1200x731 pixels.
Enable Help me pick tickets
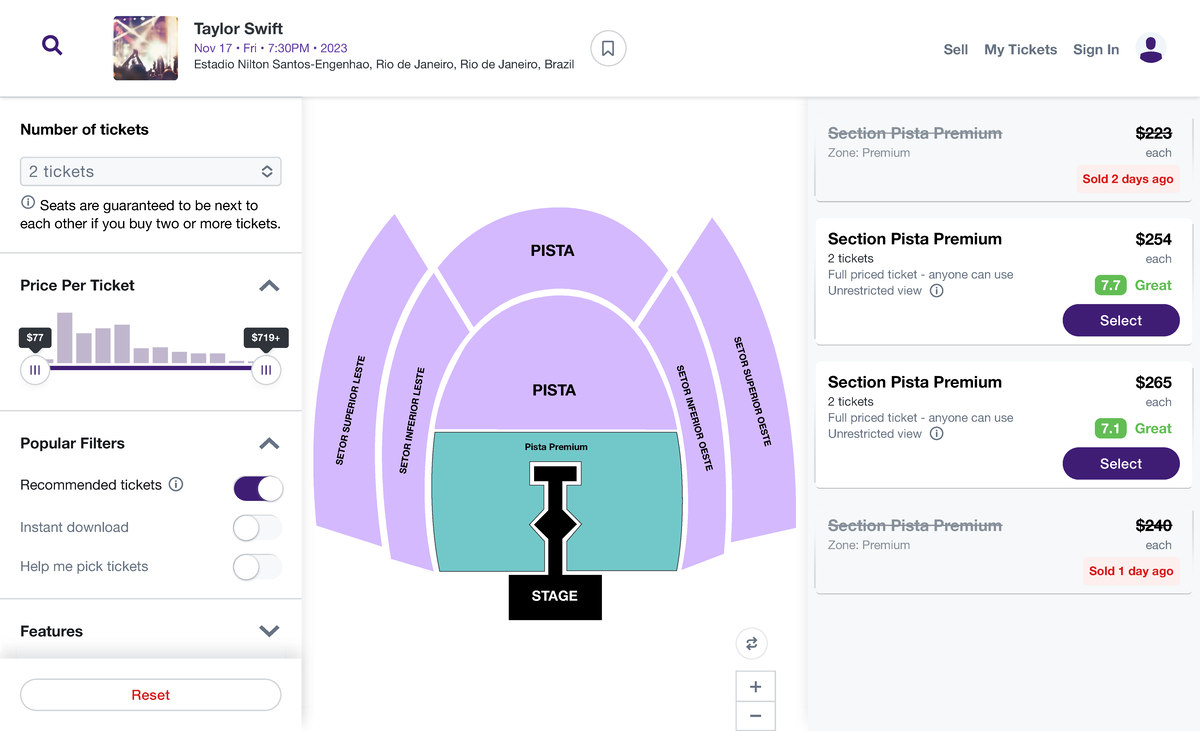pyautogui.click(x=257, y=567)
